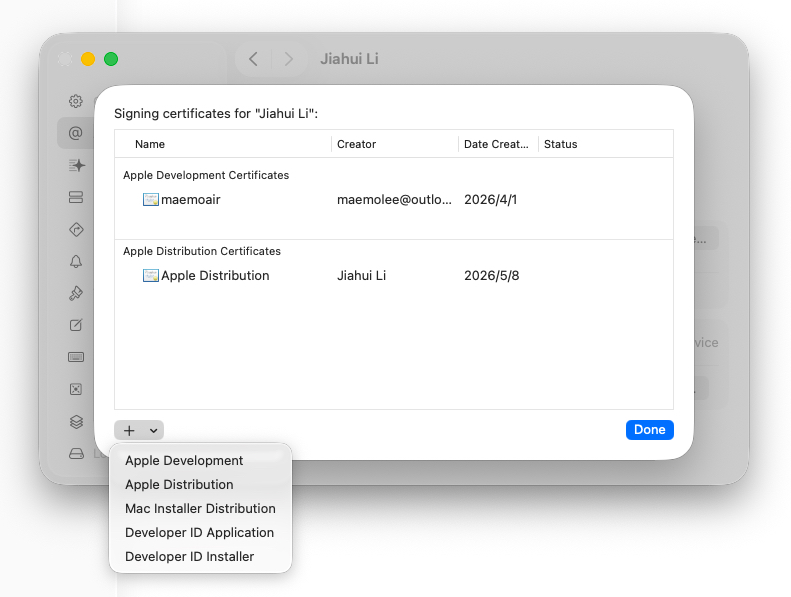The width and height of the screenshot is (791, 597).
Task: Click the source control square icon in sidebar
Action: click(76, 389)
